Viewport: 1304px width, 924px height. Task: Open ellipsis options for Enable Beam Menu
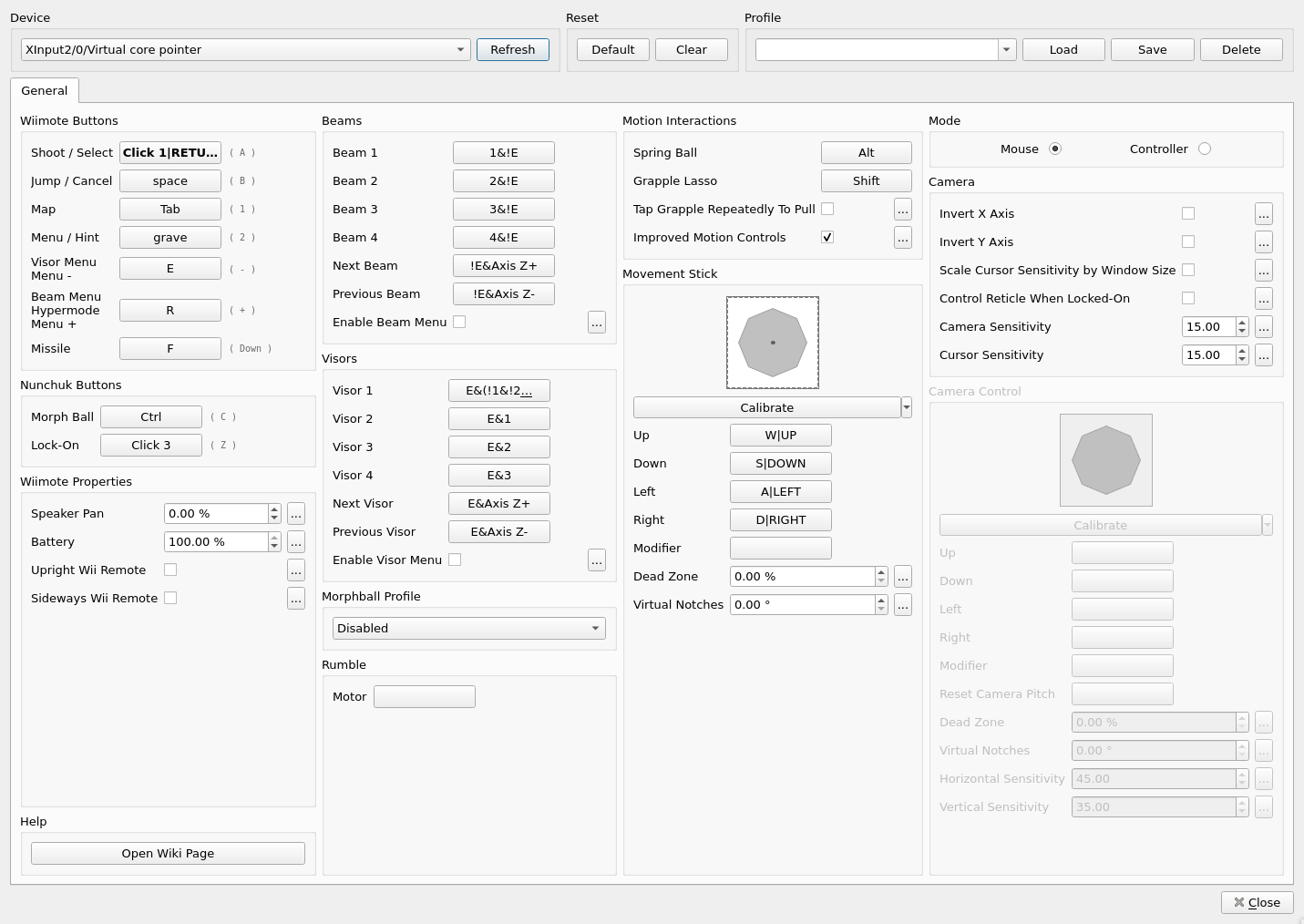[596, 323]
